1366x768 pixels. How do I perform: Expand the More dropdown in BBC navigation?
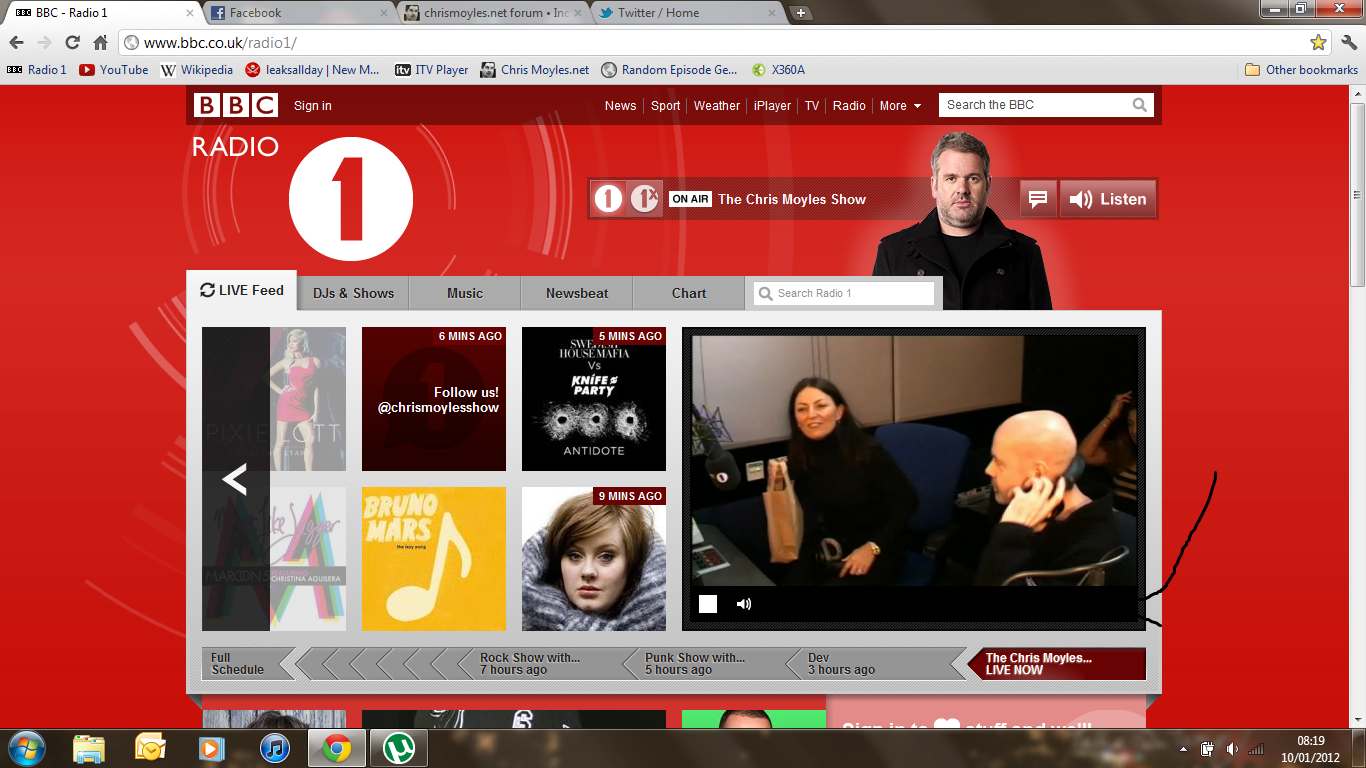click(x=900, y=106)
